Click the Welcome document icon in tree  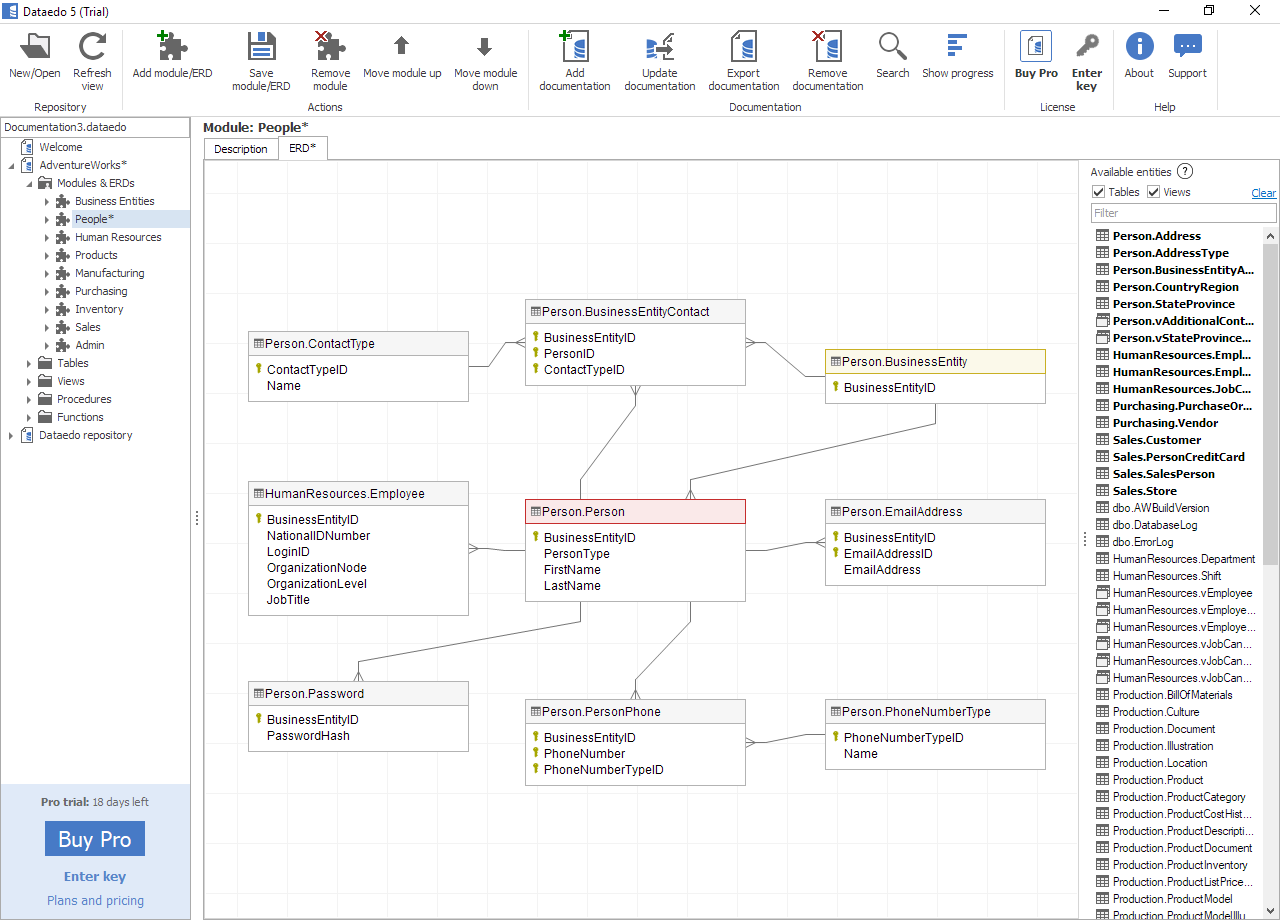(27, 147)
